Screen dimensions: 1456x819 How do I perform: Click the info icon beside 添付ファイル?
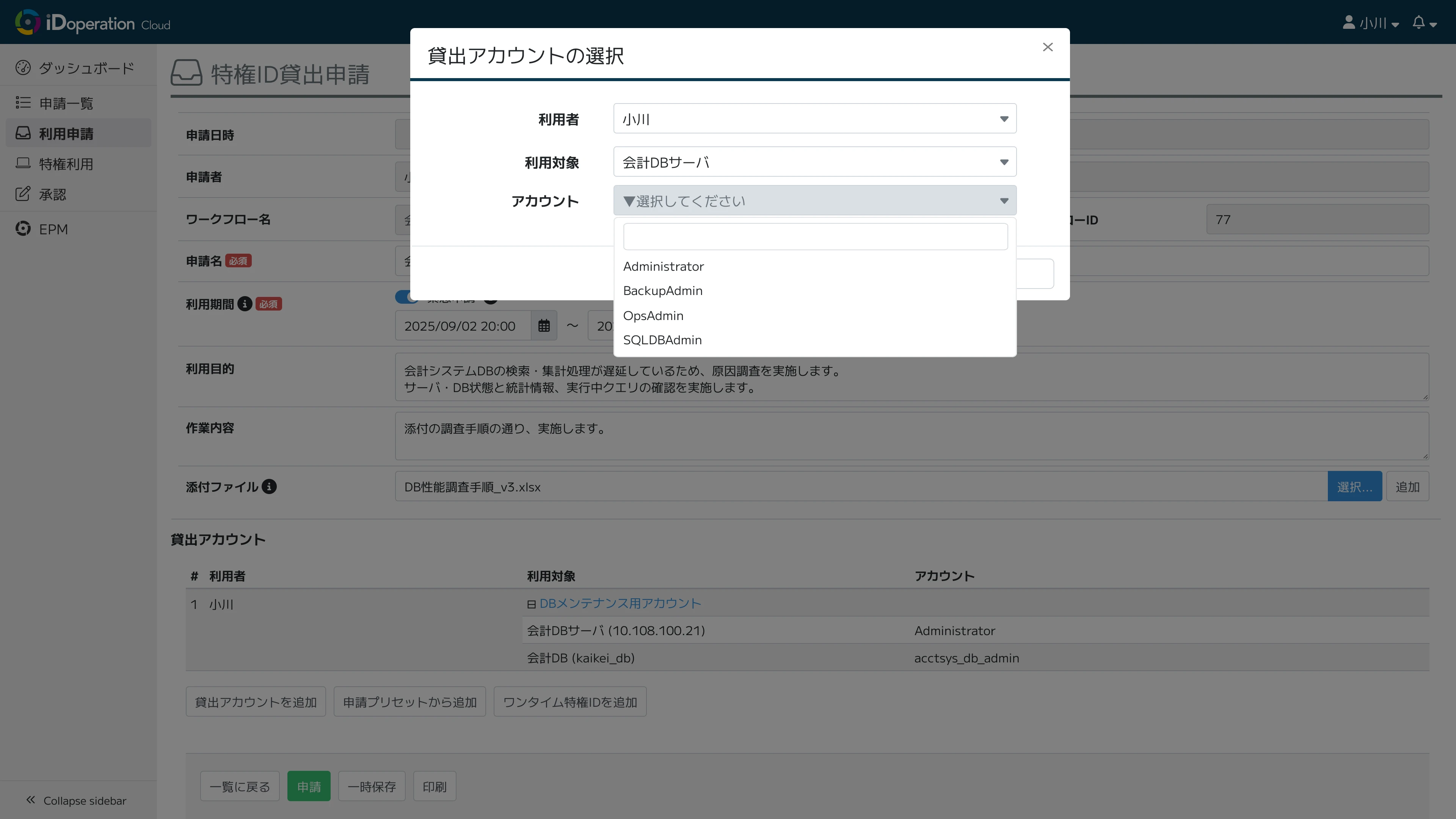click(x=269, y=486)
